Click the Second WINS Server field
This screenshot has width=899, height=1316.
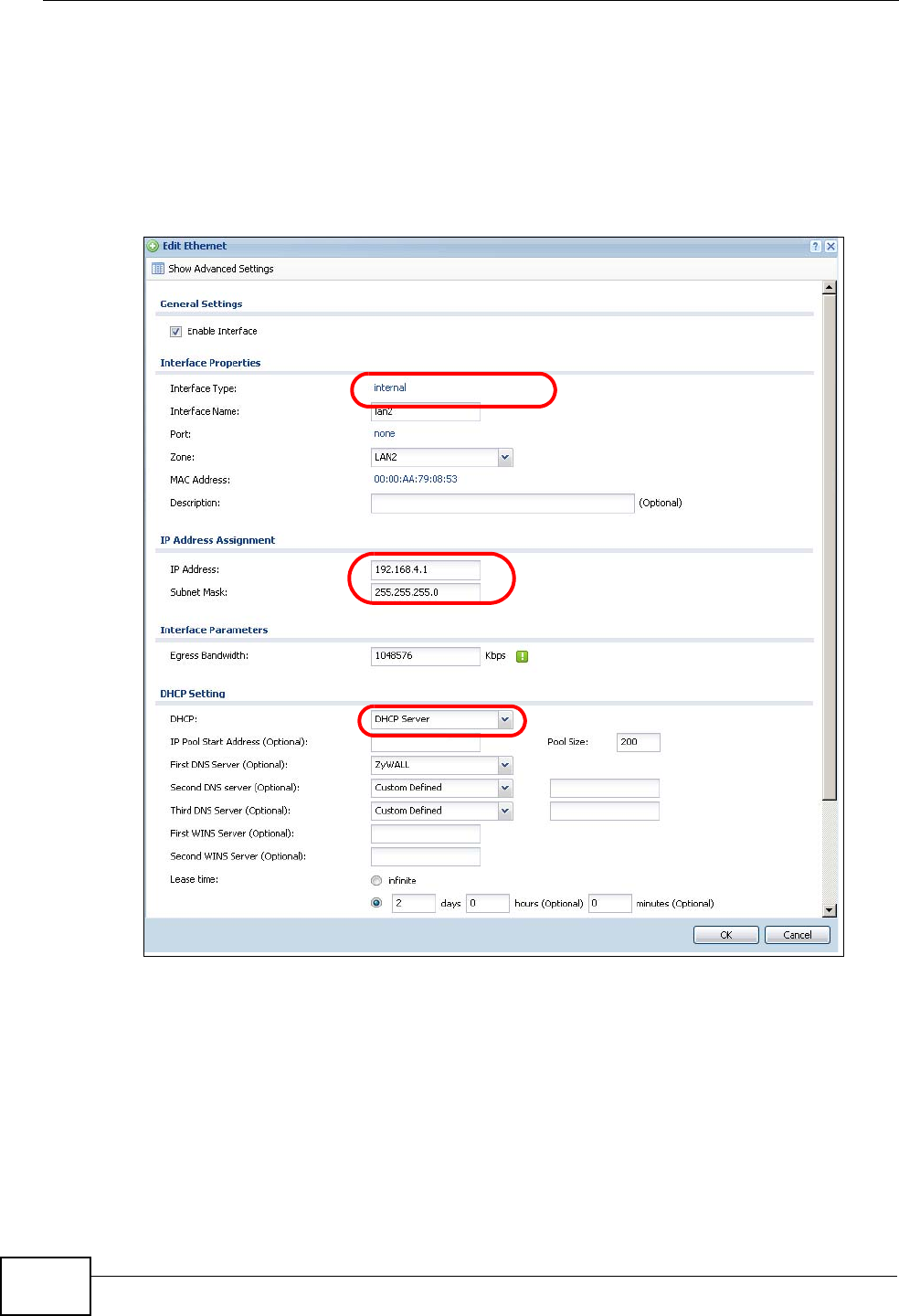click(x=426, y=856)
